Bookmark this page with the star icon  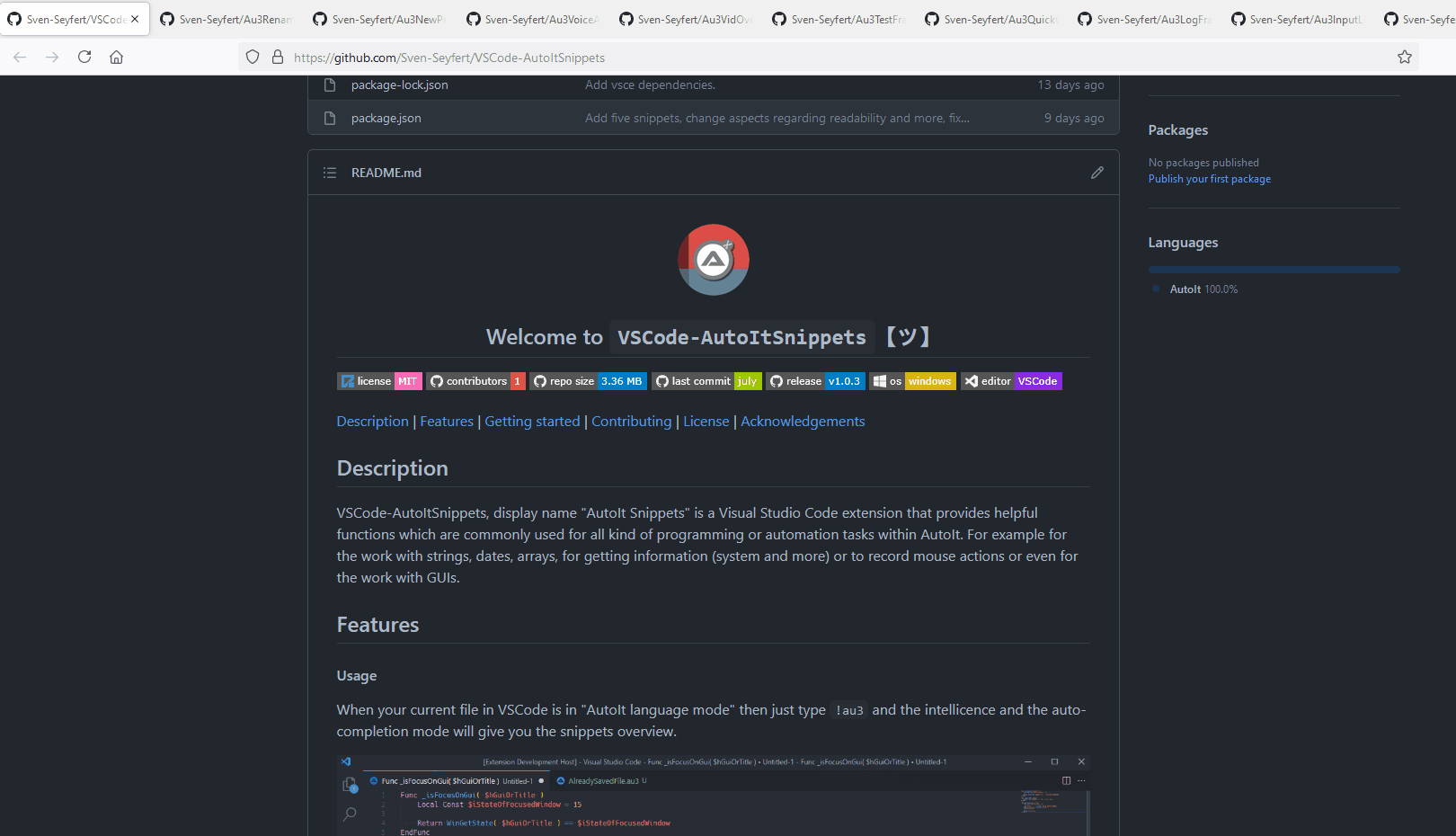point(1405,57)
